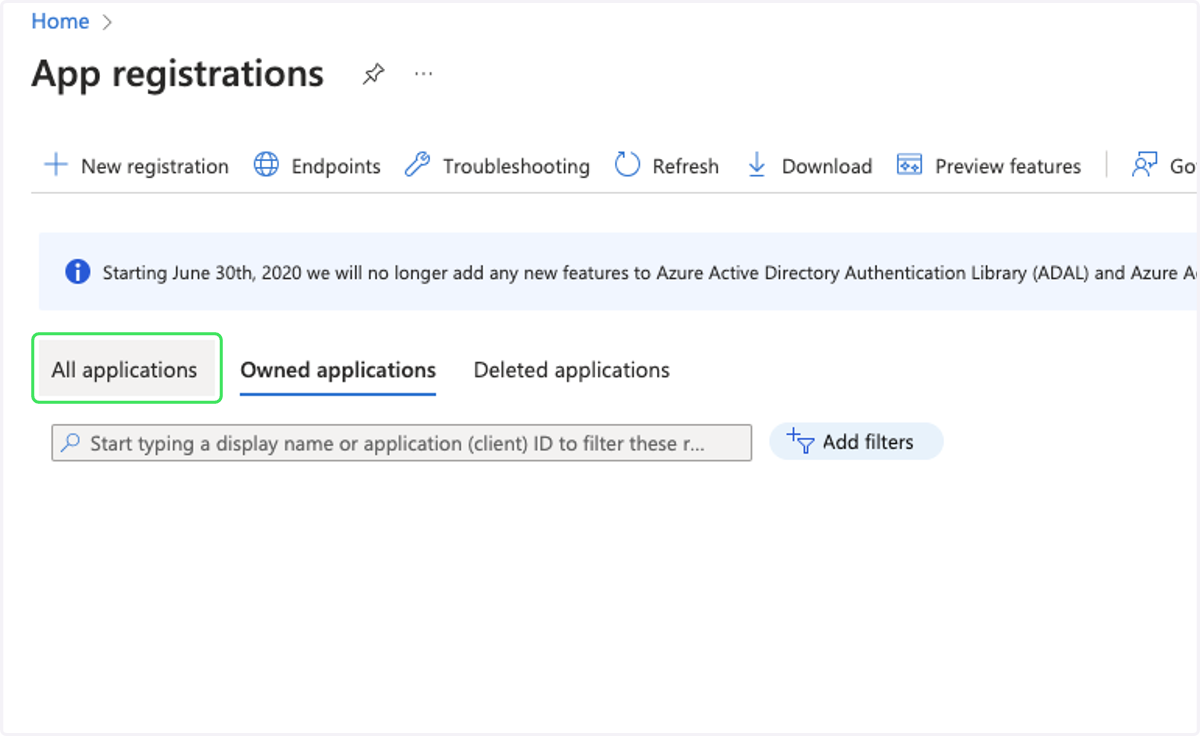Pin the App registrations page
The image size is (1200, 736).
pyautogui.click(x=373, y=74)
